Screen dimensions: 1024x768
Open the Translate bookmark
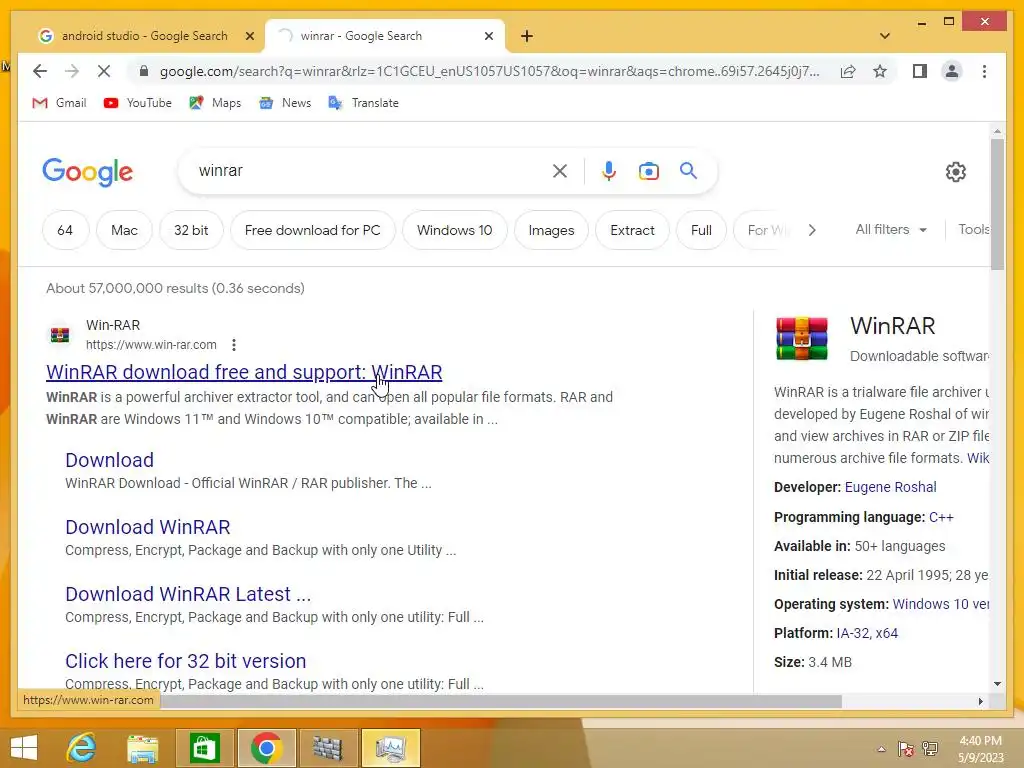[363, 103]
